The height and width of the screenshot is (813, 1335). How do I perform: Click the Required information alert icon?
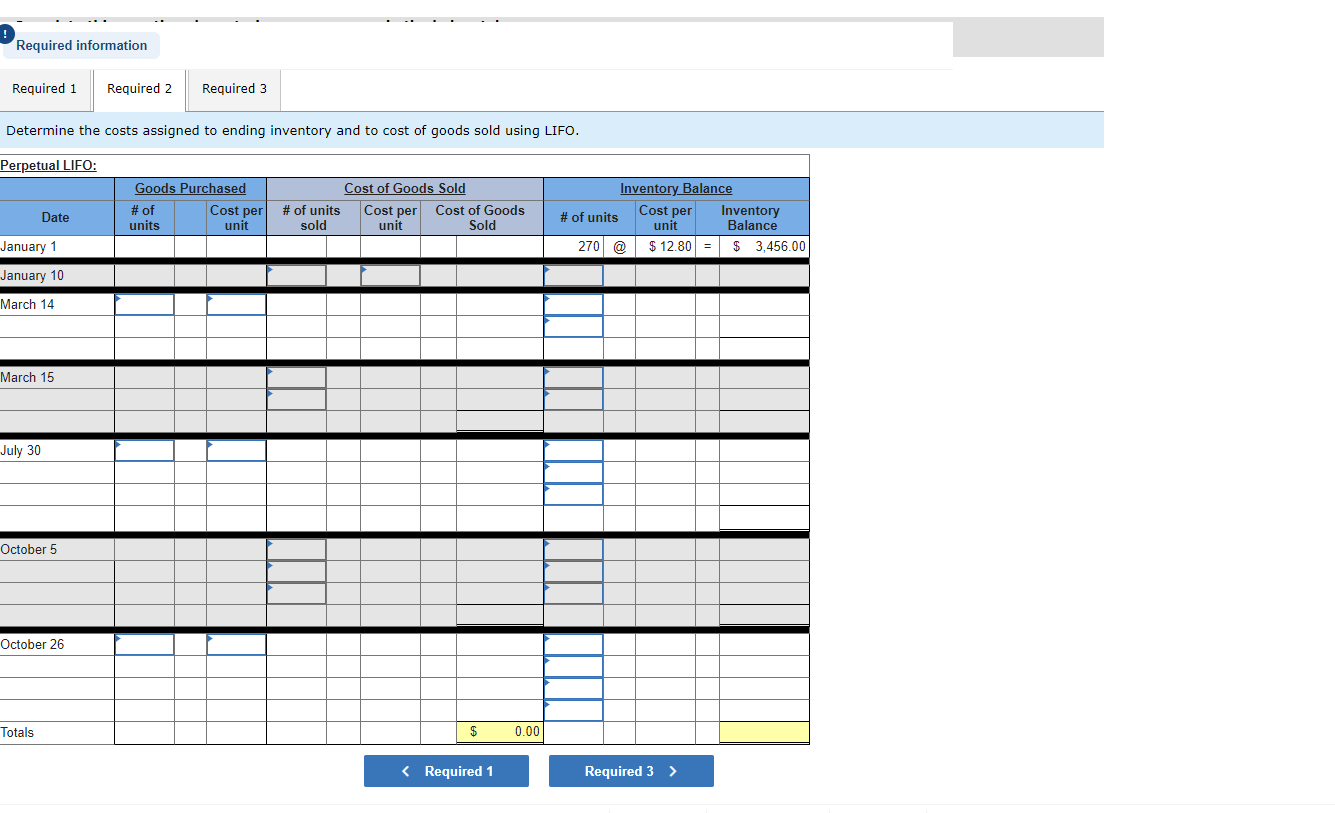pos(5,33)
